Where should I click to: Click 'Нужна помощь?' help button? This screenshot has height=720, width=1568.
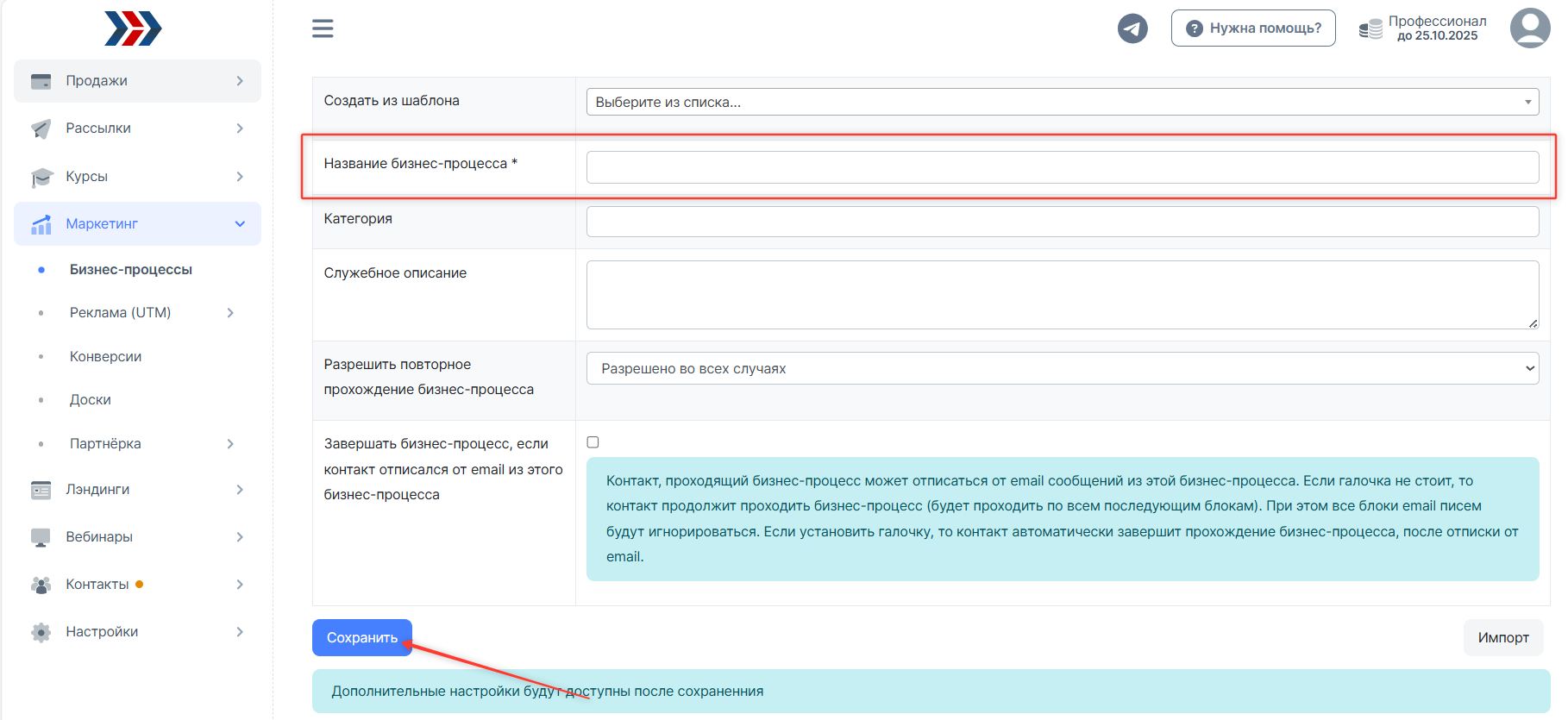point(1252,28)
